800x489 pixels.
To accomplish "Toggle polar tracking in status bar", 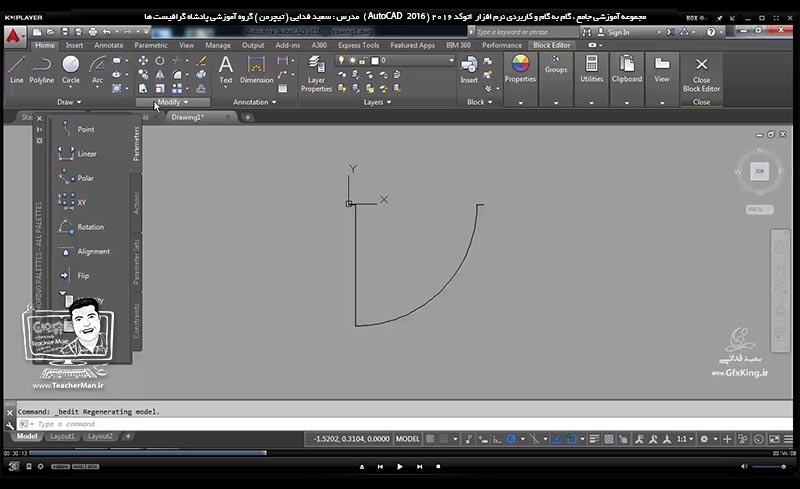I will point(511,439).
